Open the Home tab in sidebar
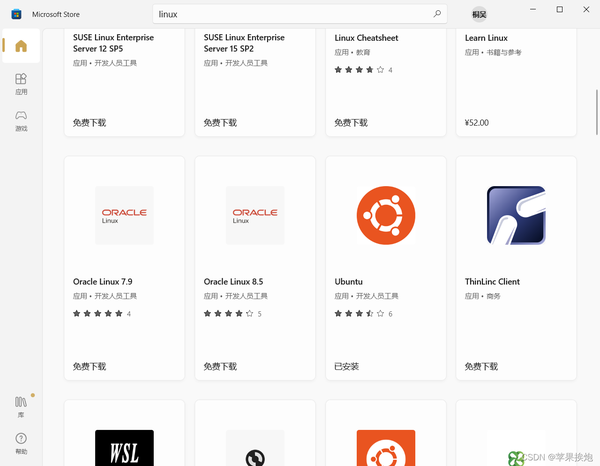Screen dimensions: 600x466 [21, 46]
